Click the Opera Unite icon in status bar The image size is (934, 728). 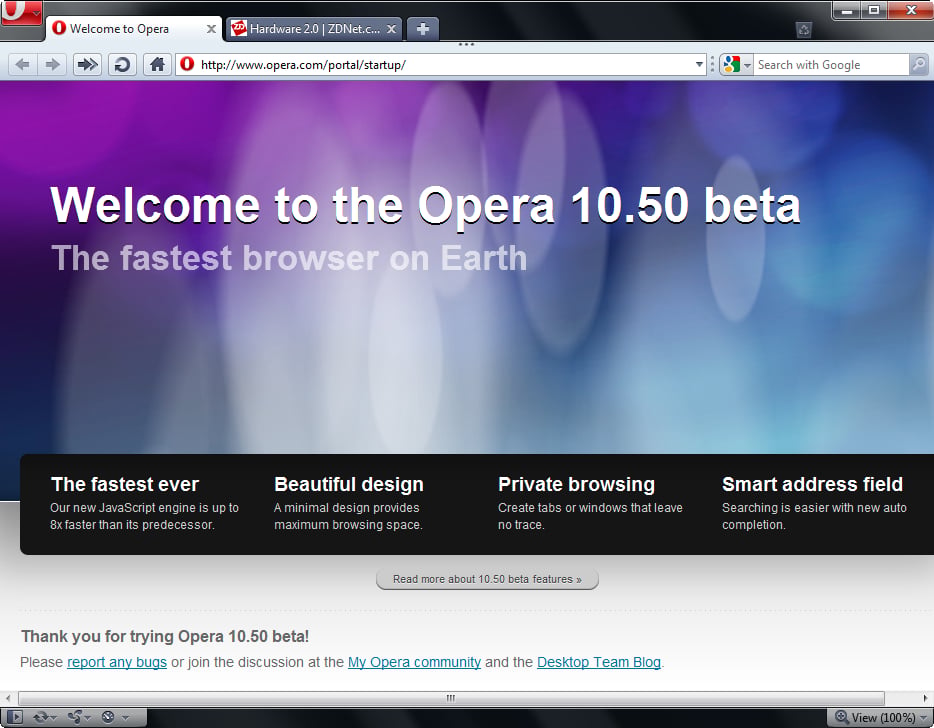coord(74,717)
